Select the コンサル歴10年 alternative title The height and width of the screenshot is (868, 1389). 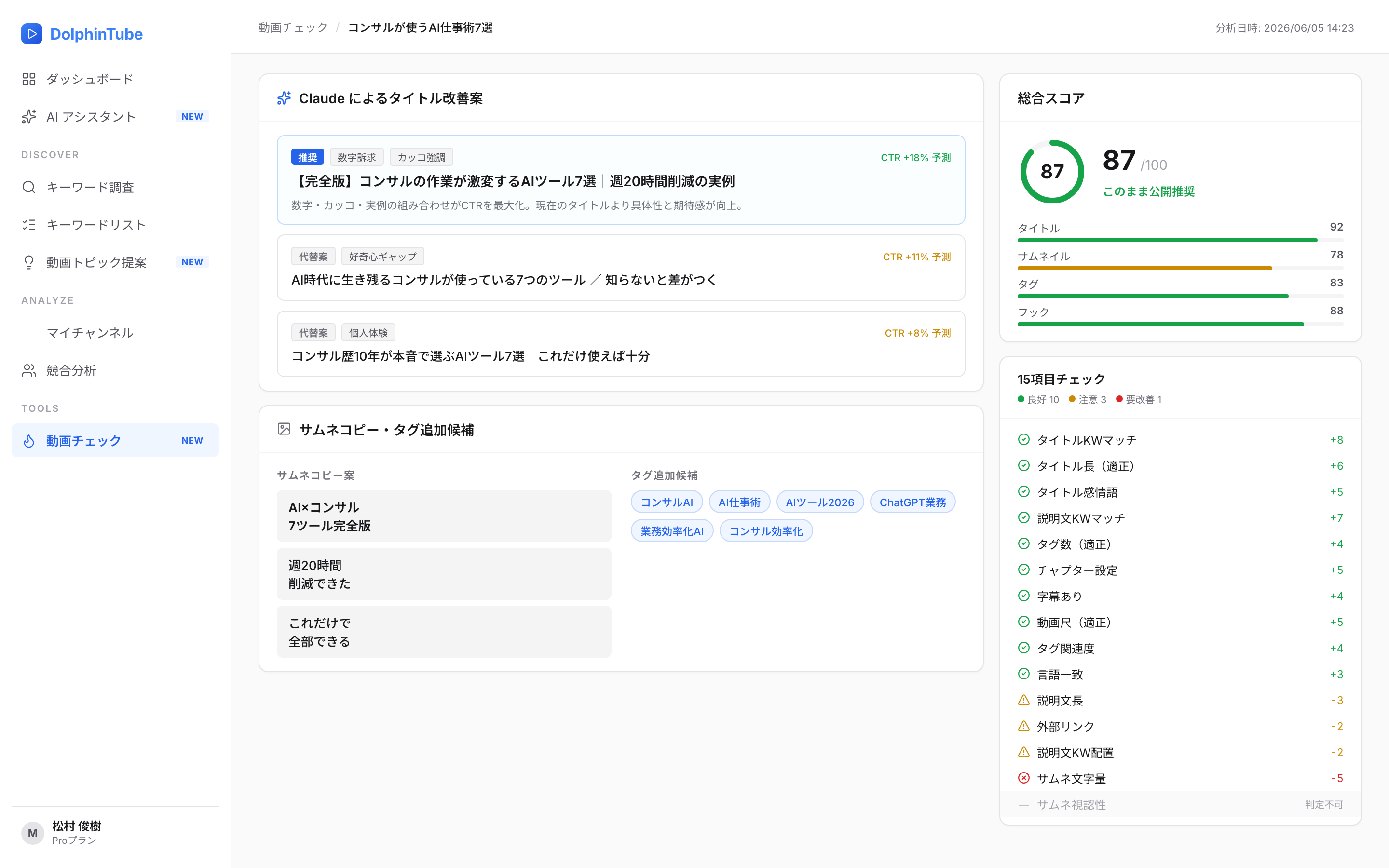pos(621,344)
